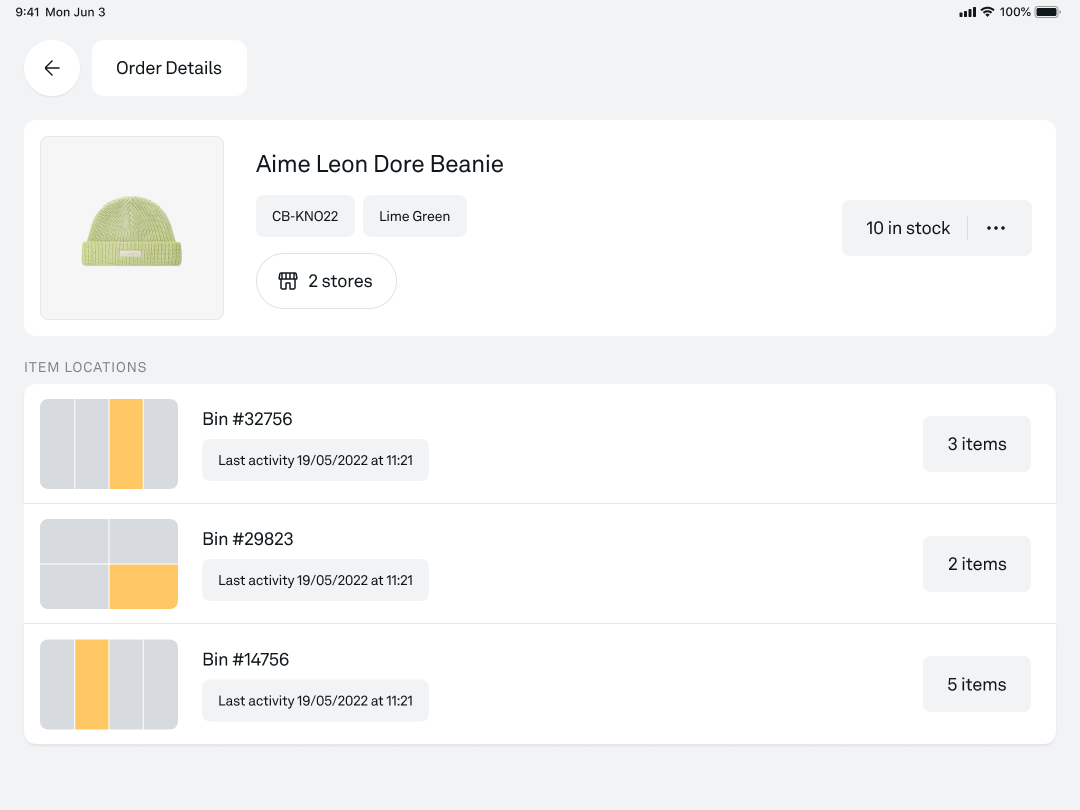1080x810 pixels.
Task: Open the 2 stores button
Action: coord(326,281)
